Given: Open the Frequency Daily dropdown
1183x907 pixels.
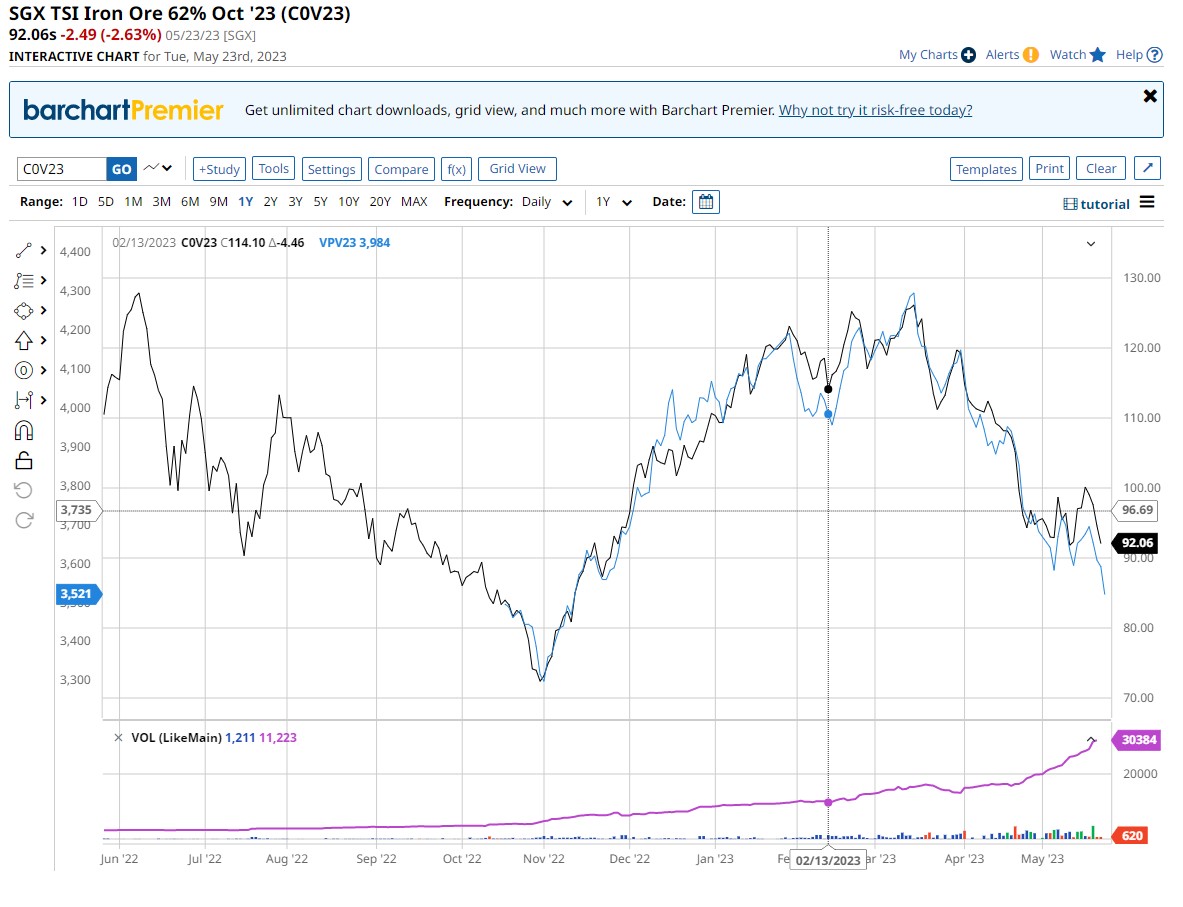Looking at the screenshot, I should click(x=548, y=202).
